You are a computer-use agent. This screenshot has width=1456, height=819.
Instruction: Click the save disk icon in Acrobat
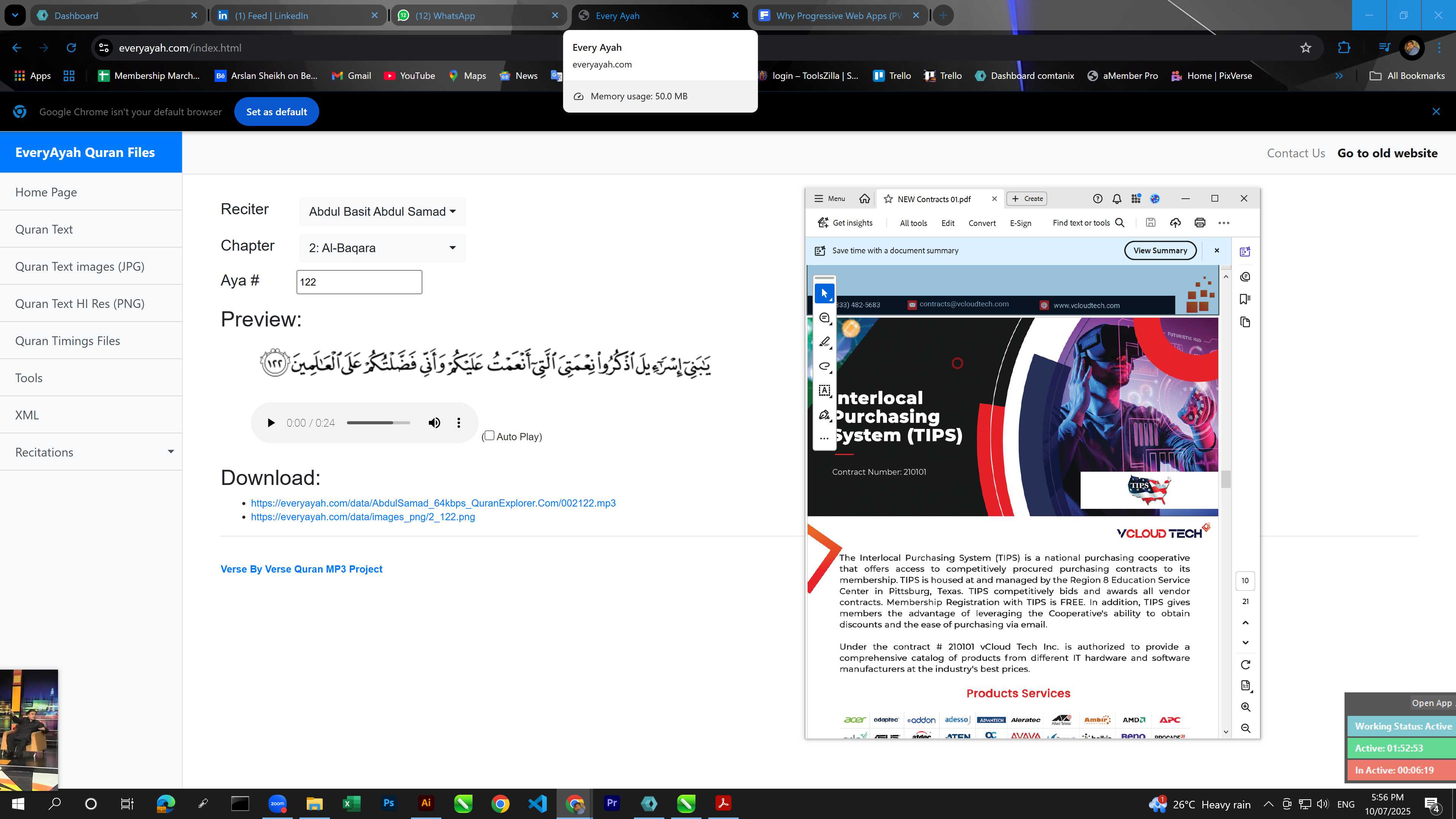(x=1150, y=223)
